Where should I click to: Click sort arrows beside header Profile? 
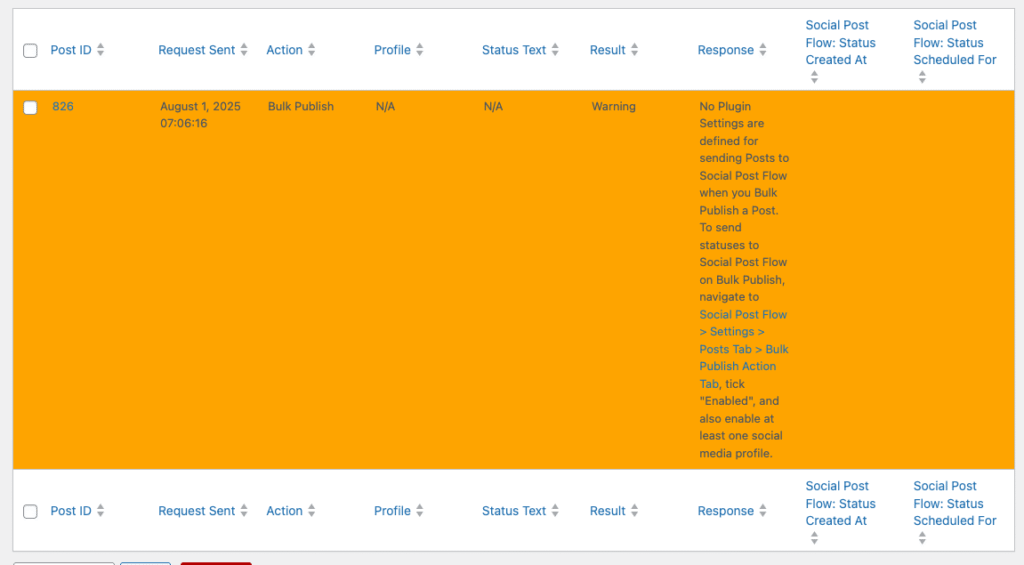pos(420,50)
